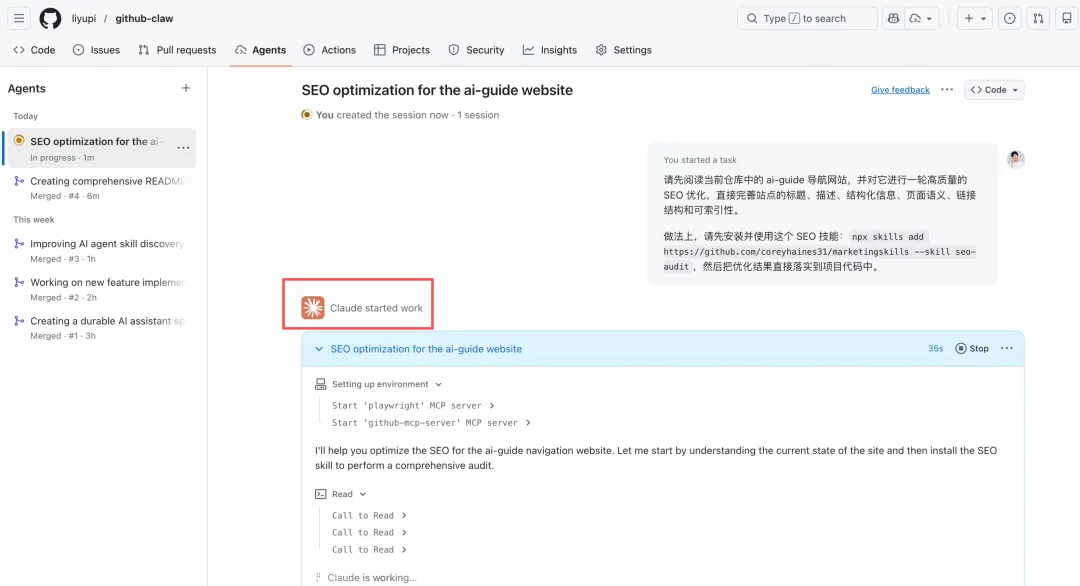Open the hamburger navigation menu
Viewport: 1080px width, 586px height.
19,18
